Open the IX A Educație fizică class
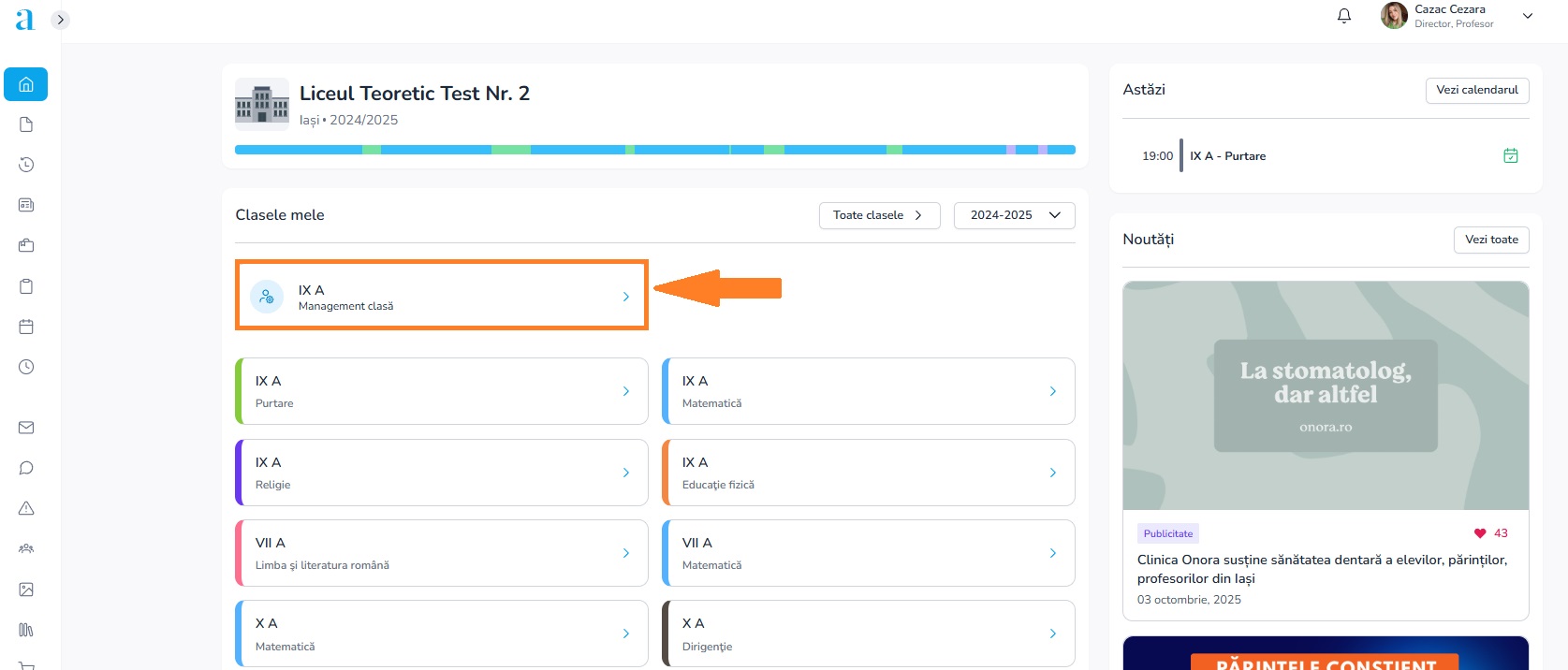 [x=868, y=473]
